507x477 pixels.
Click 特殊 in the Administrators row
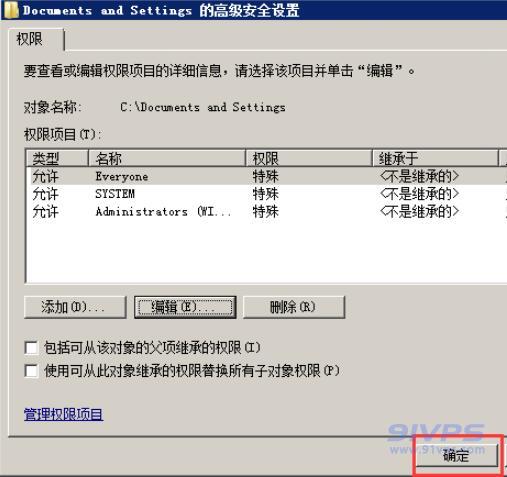[x=265, y=212]
